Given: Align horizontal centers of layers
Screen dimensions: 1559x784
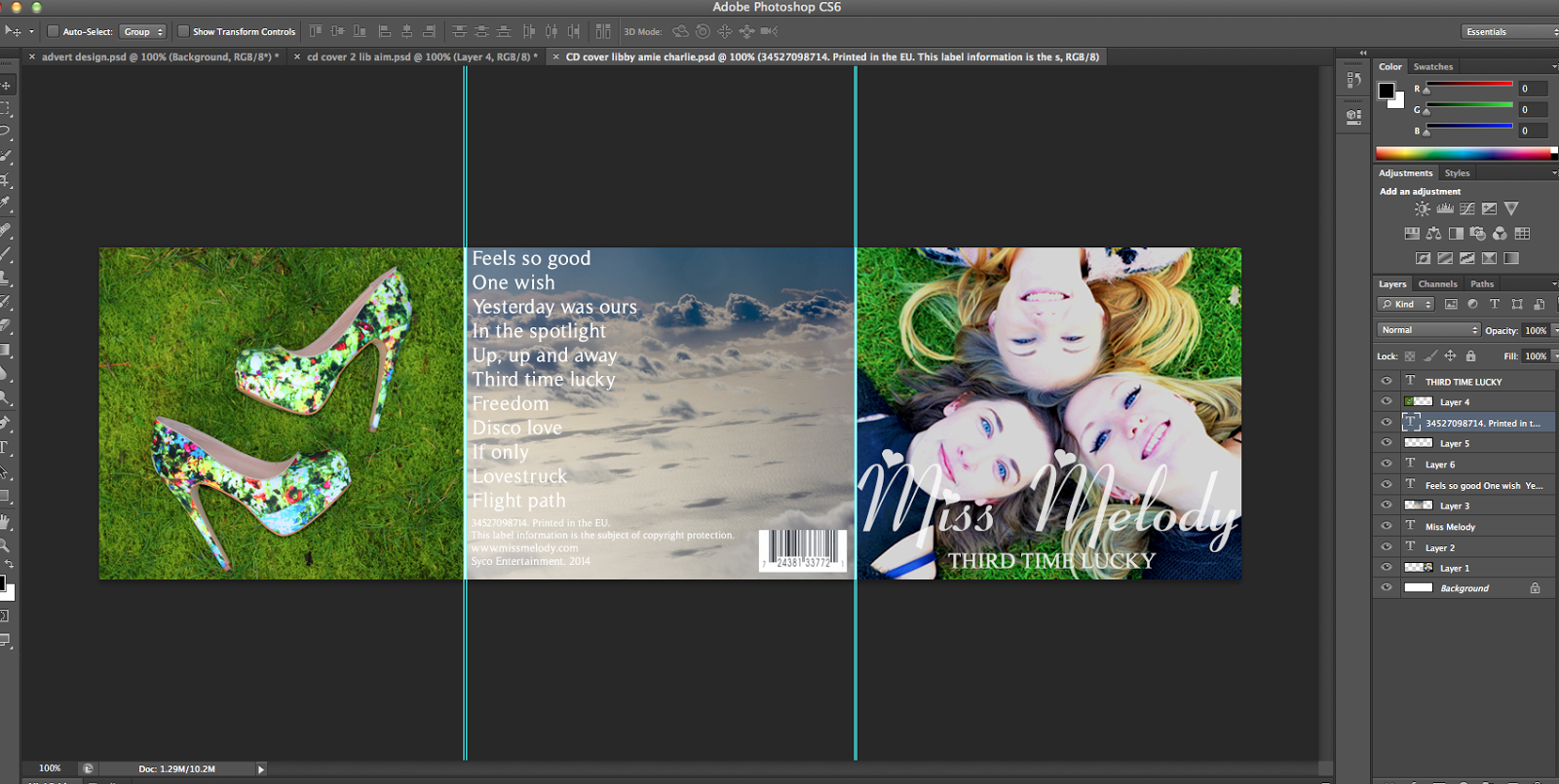Looking at the screenshot, I should [407, 31].
